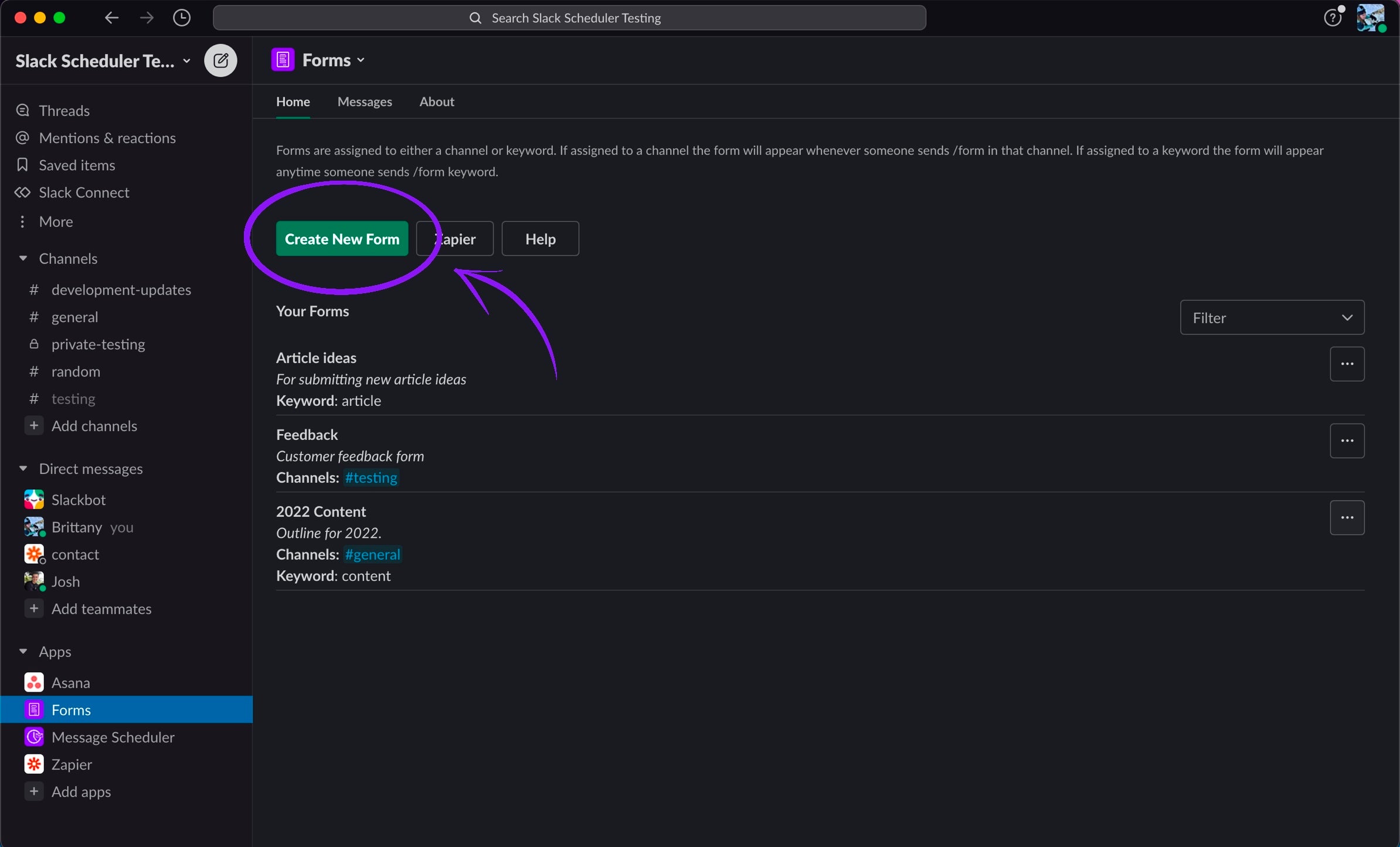Click the back navigation arrow
The image size is (1400, 847).
111,18
